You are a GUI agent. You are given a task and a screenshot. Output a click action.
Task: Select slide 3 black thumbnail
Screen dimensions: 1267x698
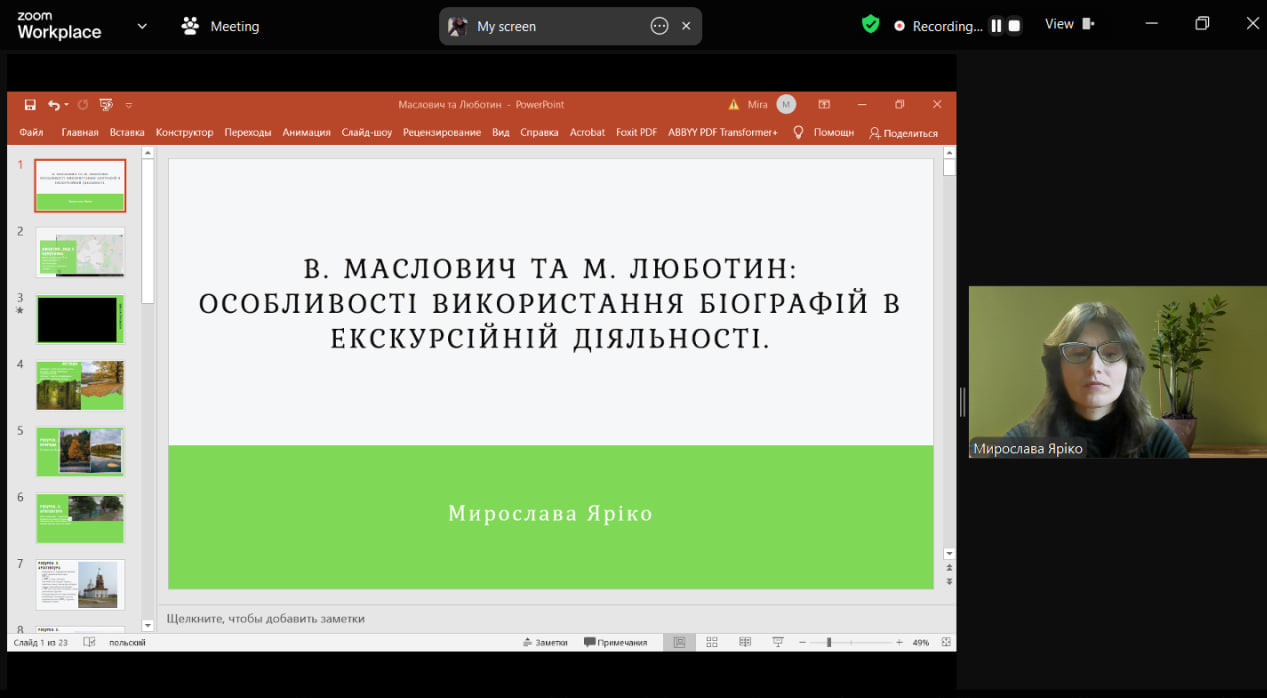(80, 319)
